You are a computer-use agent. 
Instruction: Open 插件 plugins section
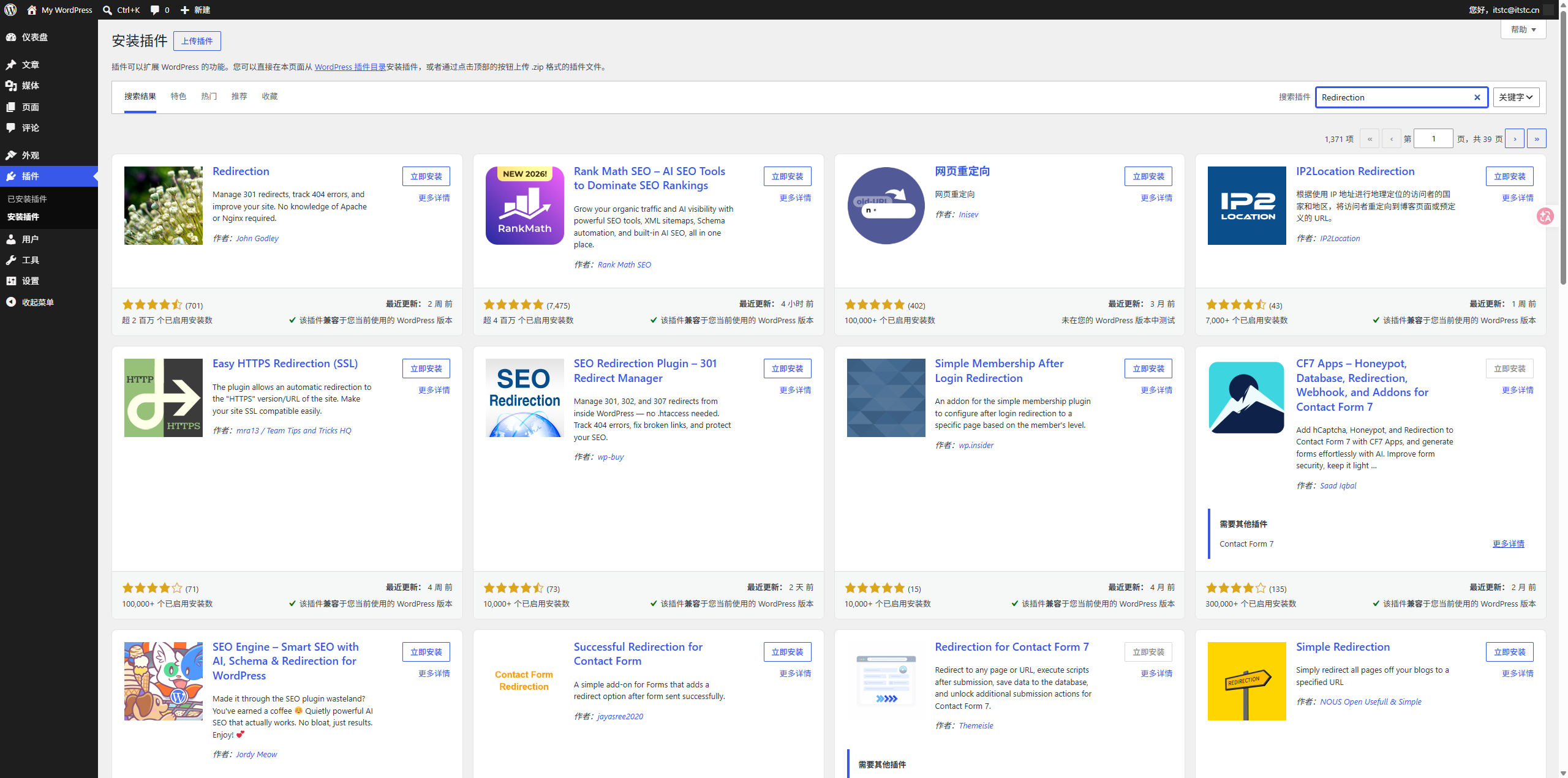[49, 176]
